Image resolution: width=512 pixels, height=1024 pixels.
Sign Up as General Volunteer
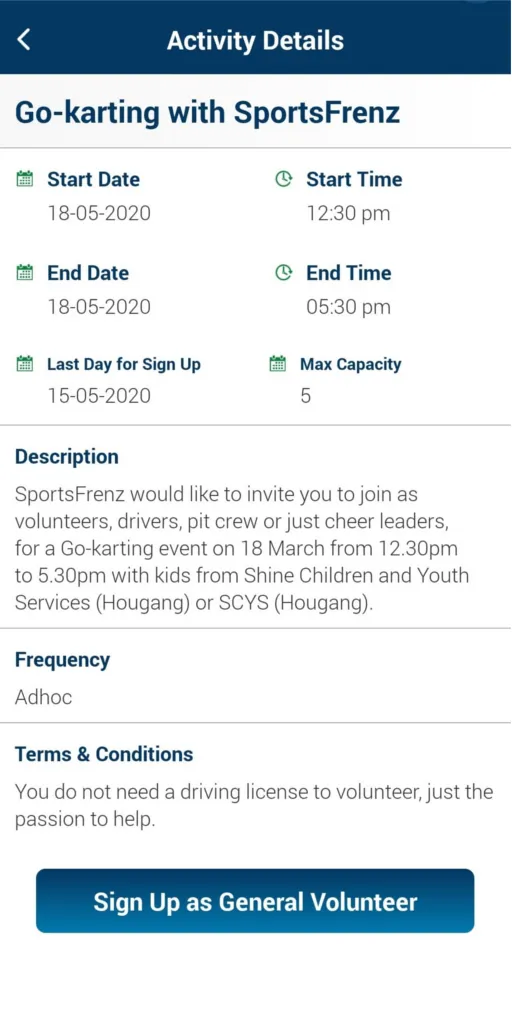pos(255,901)
